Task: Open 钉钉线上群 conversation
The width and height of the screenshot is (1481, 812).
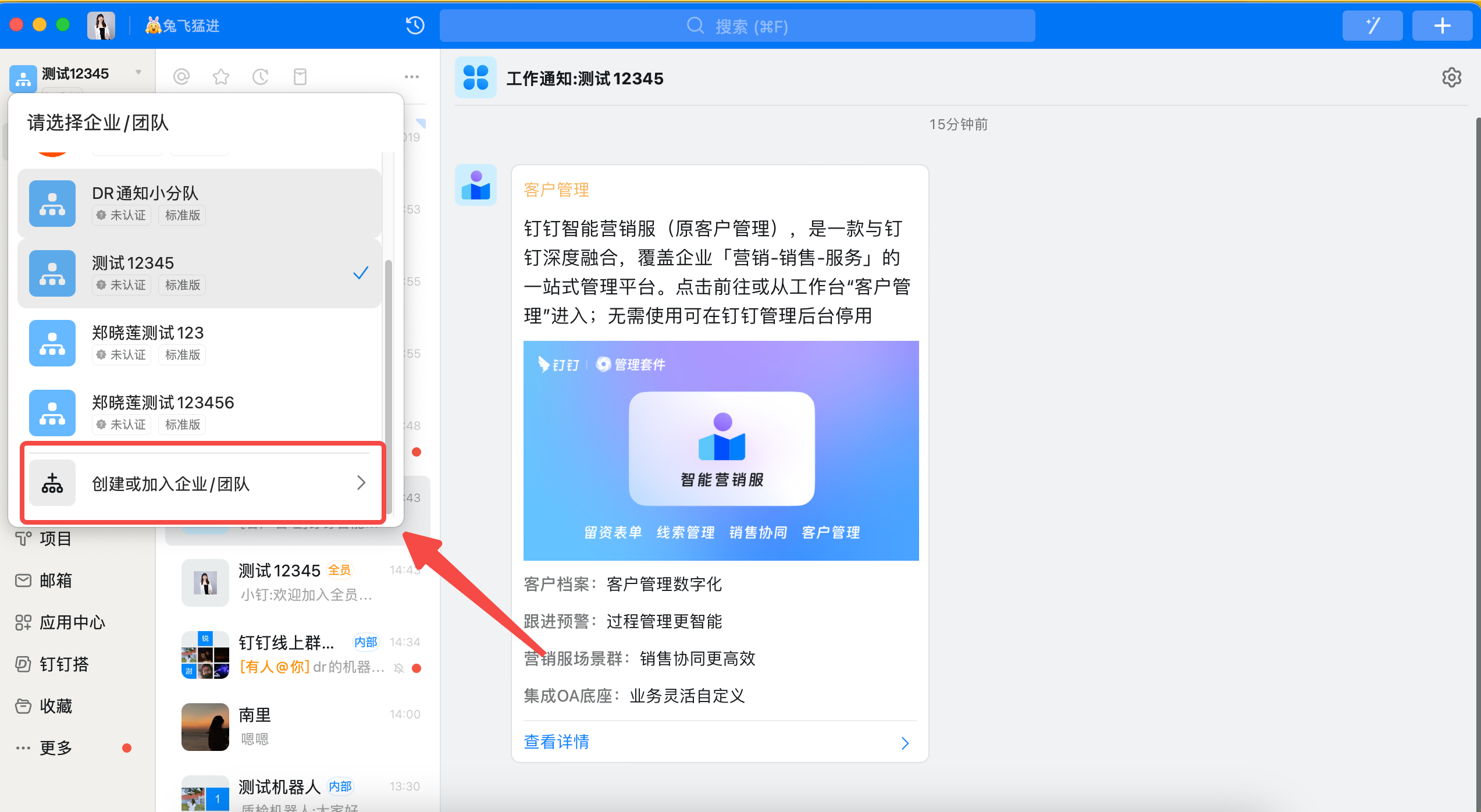Action: tap(298, 655)
